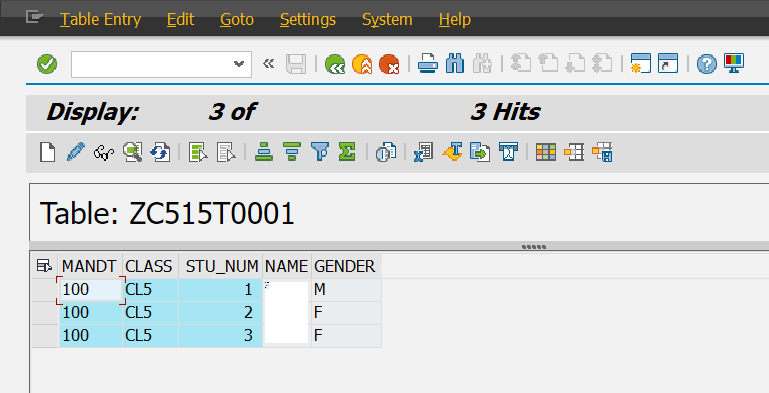This screenshot has height=393, width=769.
Task: Click MANDT cell '100' in first row
Action: [90, 289]
